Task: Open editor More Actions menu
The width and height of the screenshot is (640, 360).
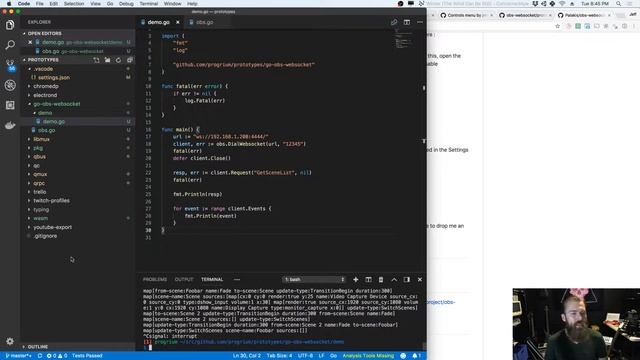Action: click(420, 22)
